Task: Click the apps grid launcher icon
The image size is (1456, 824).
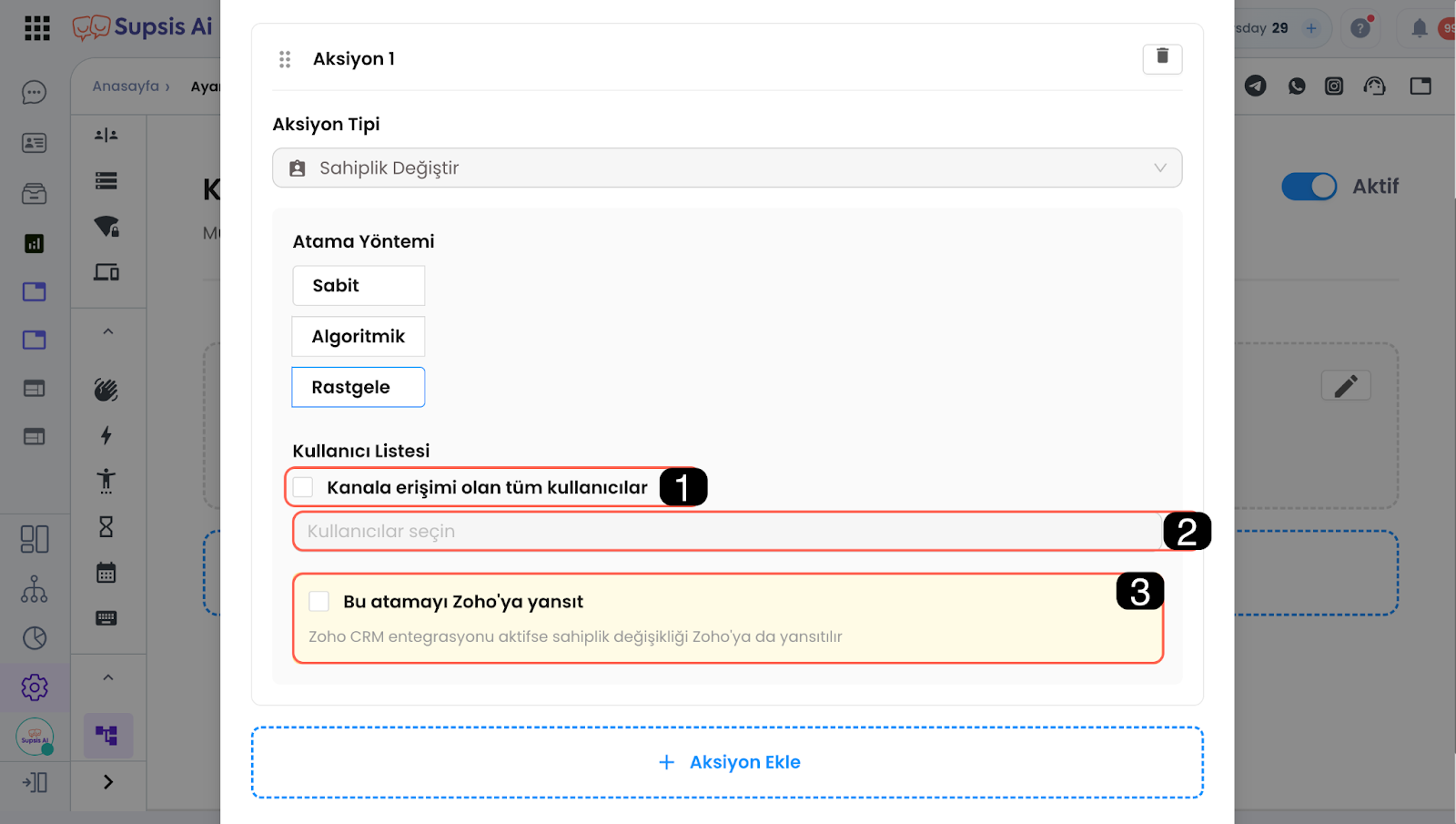Action: (x=37, y=28)
